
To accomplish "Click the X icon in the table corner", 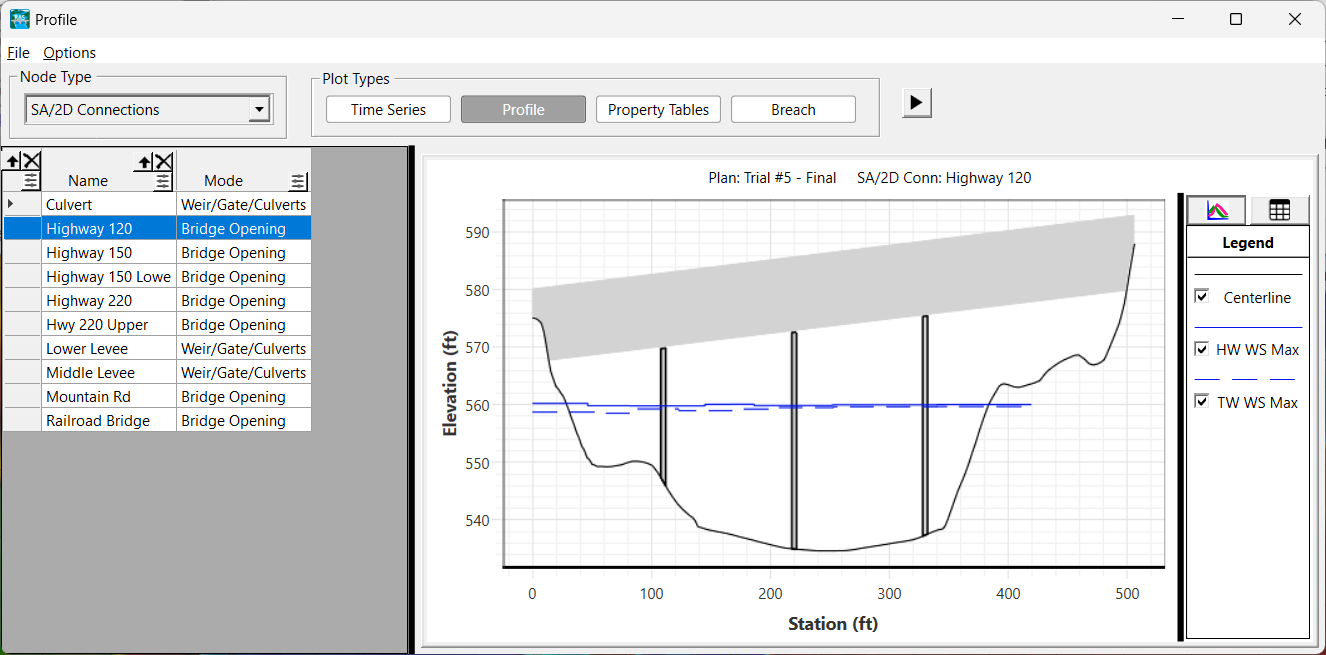I will [x=31, y=160].
